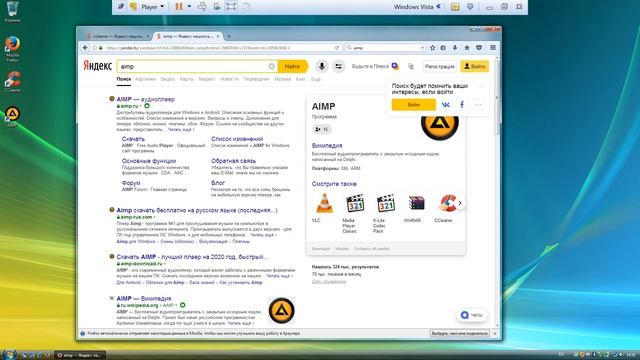
Task: Open the Основные функции sitelink
Action: click(149, 161)
